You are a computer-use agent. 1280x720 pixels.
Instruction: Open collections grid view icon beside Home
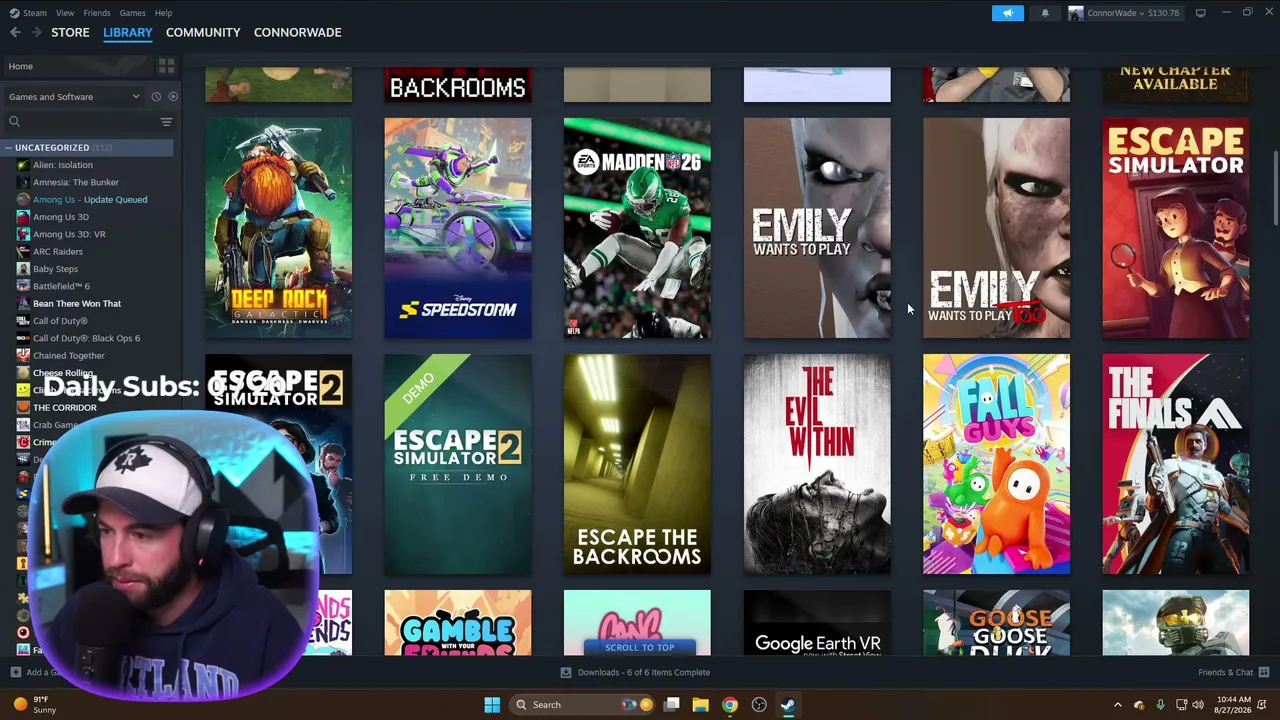click(166, 66)
